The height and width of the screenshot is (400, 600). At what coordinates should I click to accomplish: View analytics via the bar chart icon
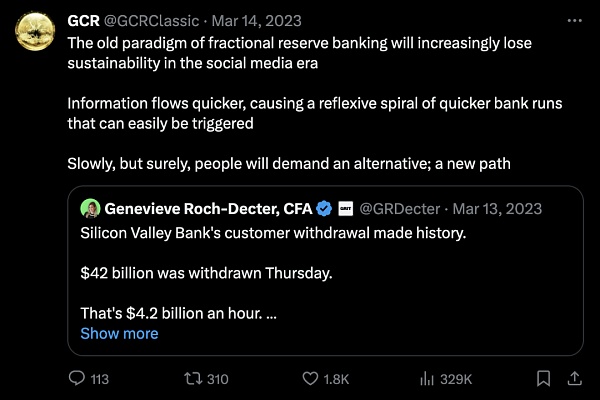point(428,379)
